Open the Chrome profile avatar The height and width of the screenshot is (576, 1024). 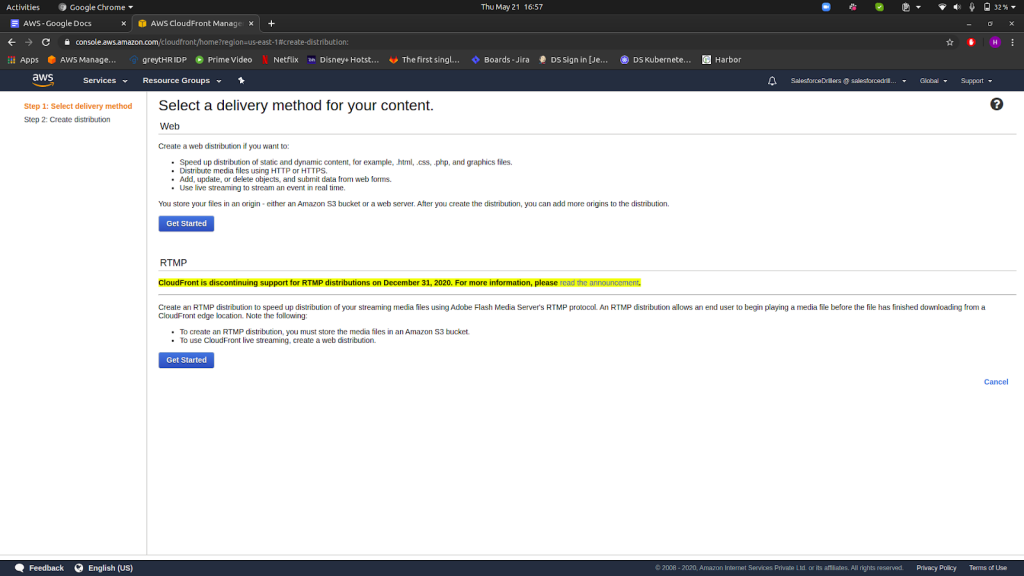pyautogui.click(x=995, y=42)
